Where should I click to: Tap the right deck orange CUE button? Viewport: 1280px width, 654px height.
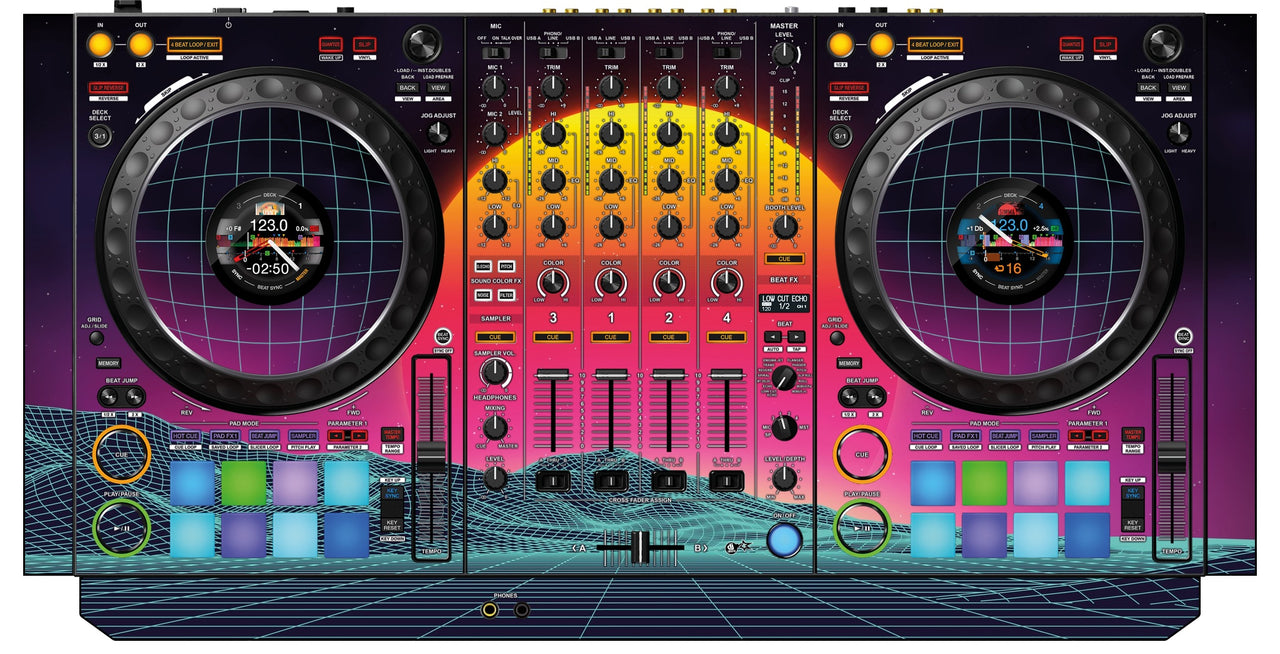coord(863,454)
